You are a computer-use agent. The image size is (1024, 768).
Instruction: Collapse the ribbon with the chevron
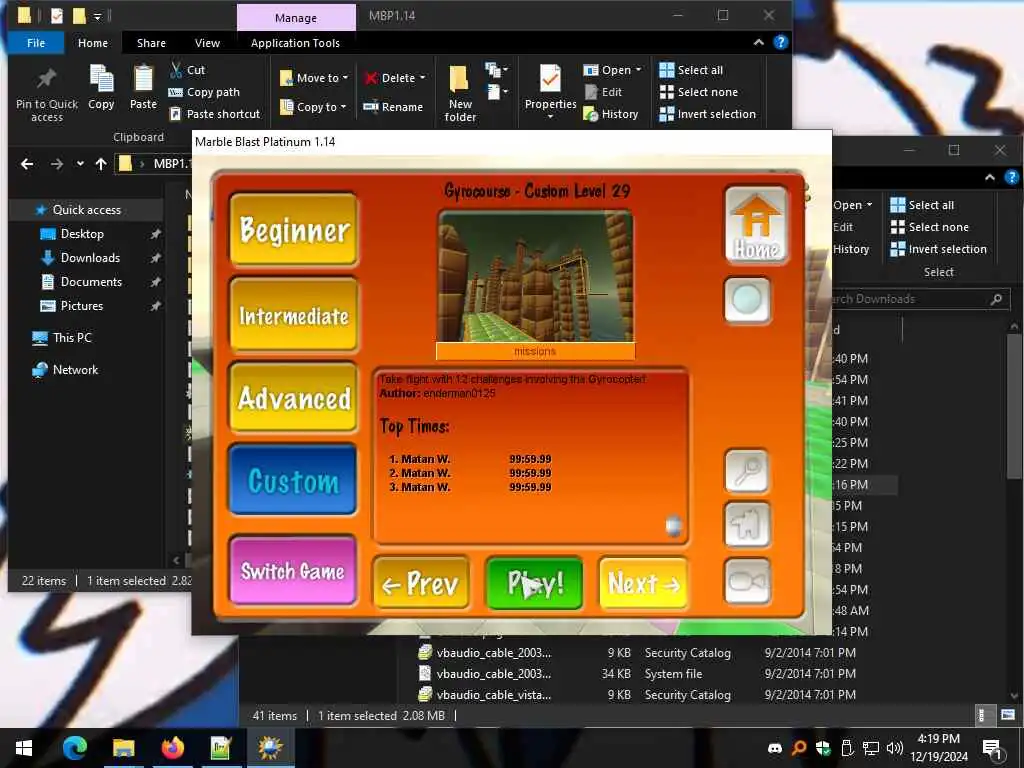(x=758, y=42)
